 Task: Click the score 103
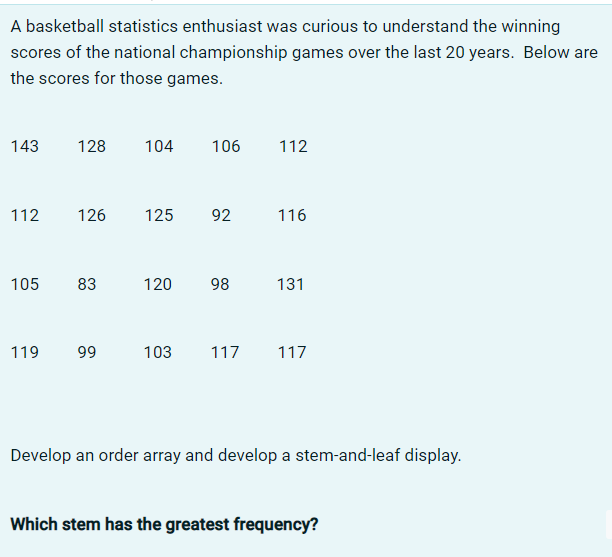click(158, 352)
